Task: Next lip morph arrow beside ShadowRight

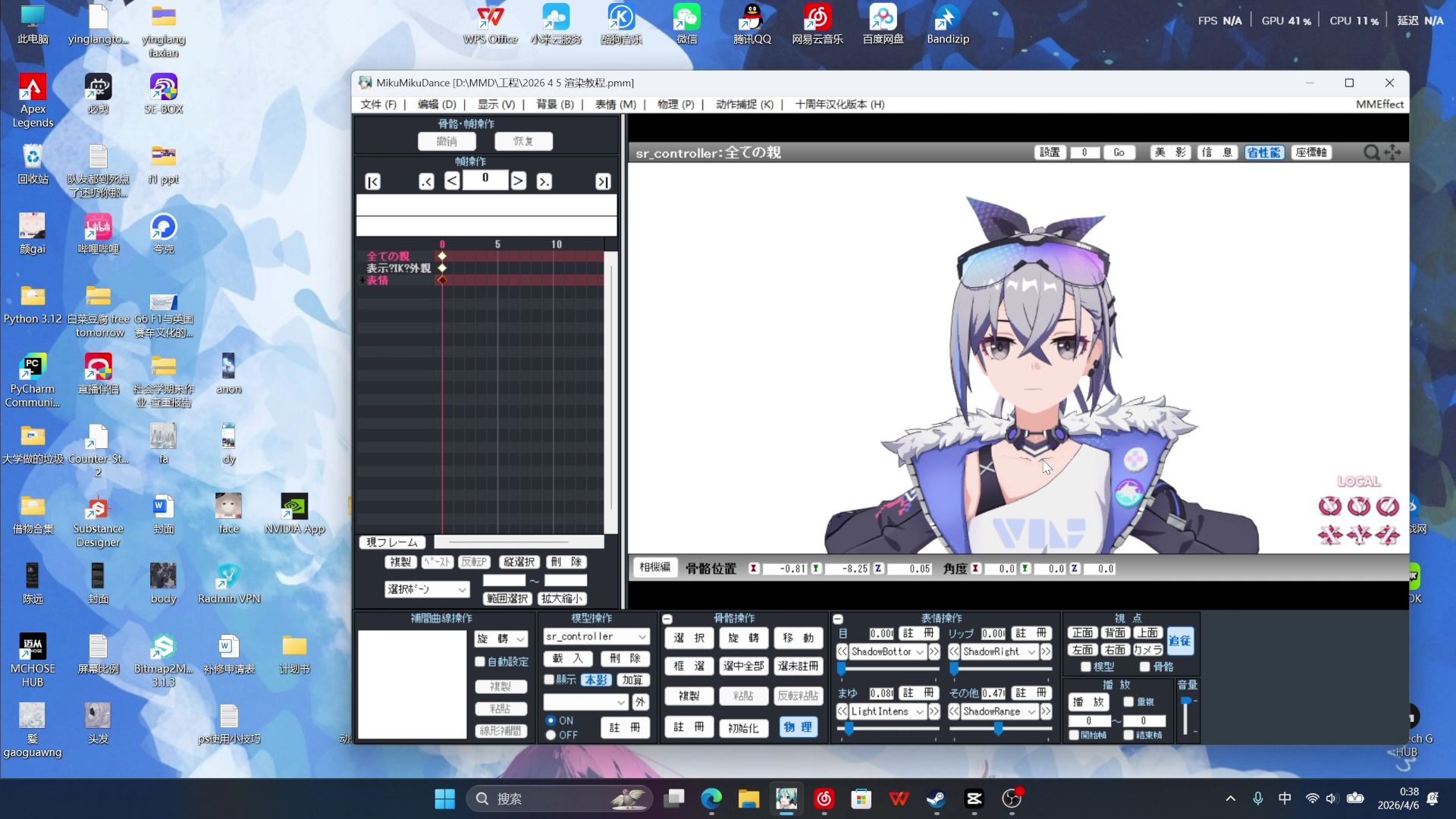Action: tap(1046, 651)
